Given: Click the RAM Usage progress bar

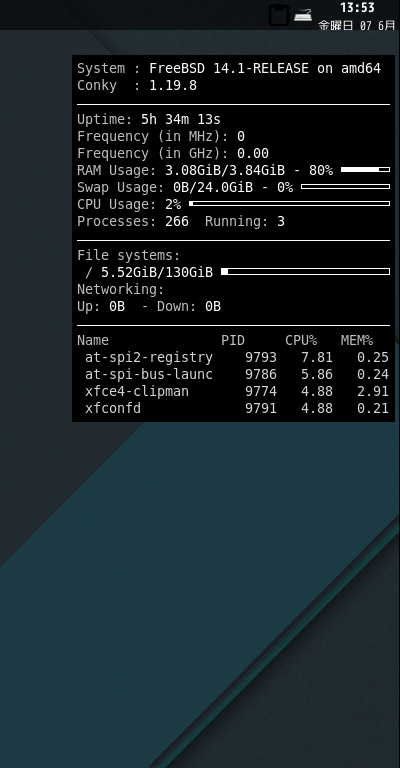Looking at the screenshot, I should (365, 169).
